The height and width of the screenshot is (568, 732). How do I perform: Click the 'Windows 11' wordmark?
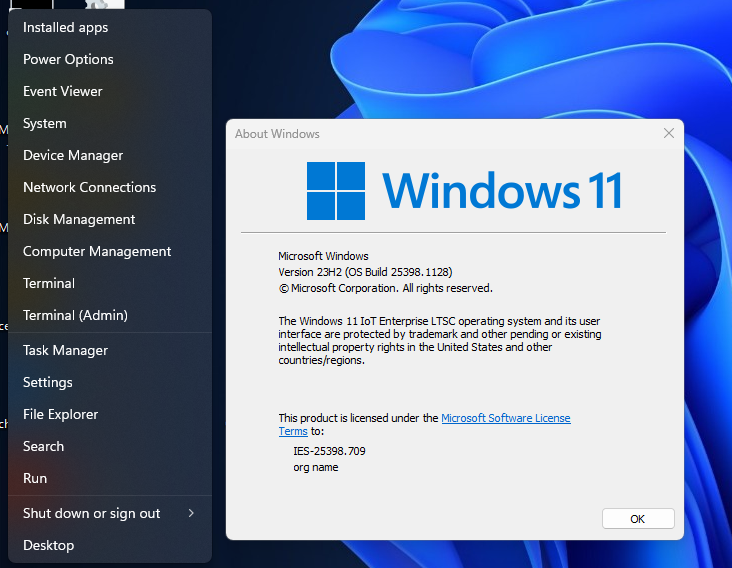coord(502,190)
